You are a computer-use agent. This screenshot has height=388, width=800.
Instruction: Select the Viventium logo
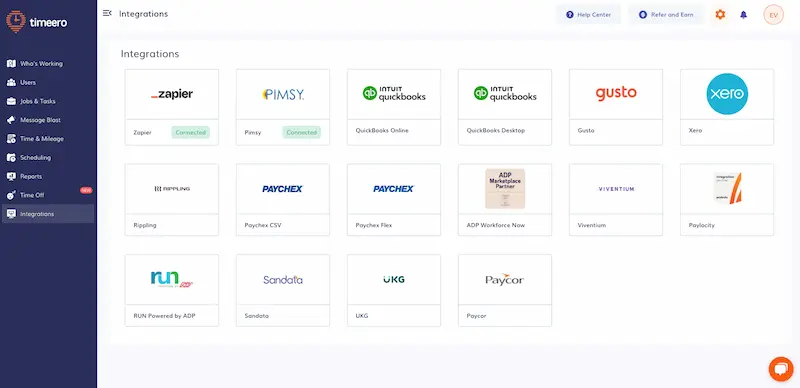[x=616, y=189]
